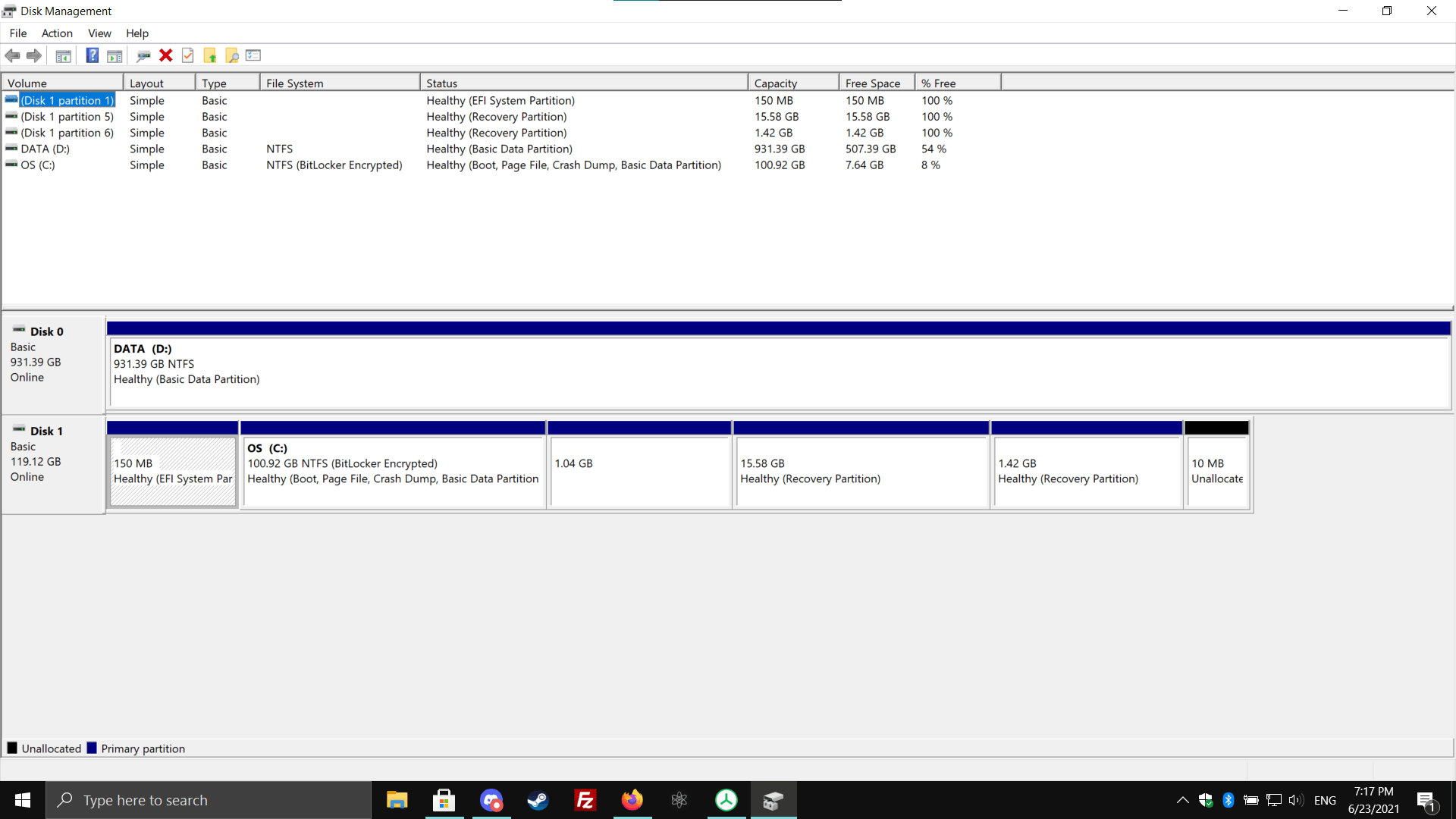Click the Properties checkmark page icon

(188, 55)
